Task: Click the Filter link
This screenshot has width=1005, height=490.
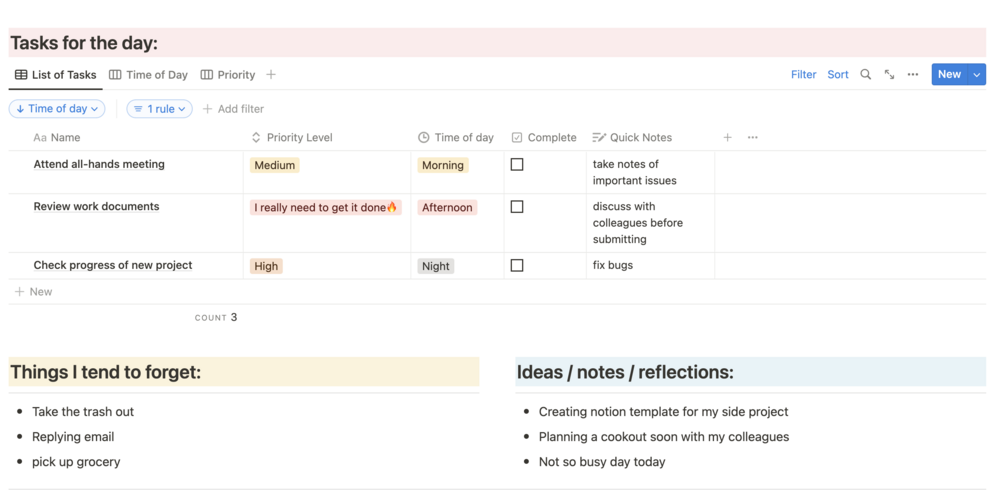Action: (x=803, y=75)
